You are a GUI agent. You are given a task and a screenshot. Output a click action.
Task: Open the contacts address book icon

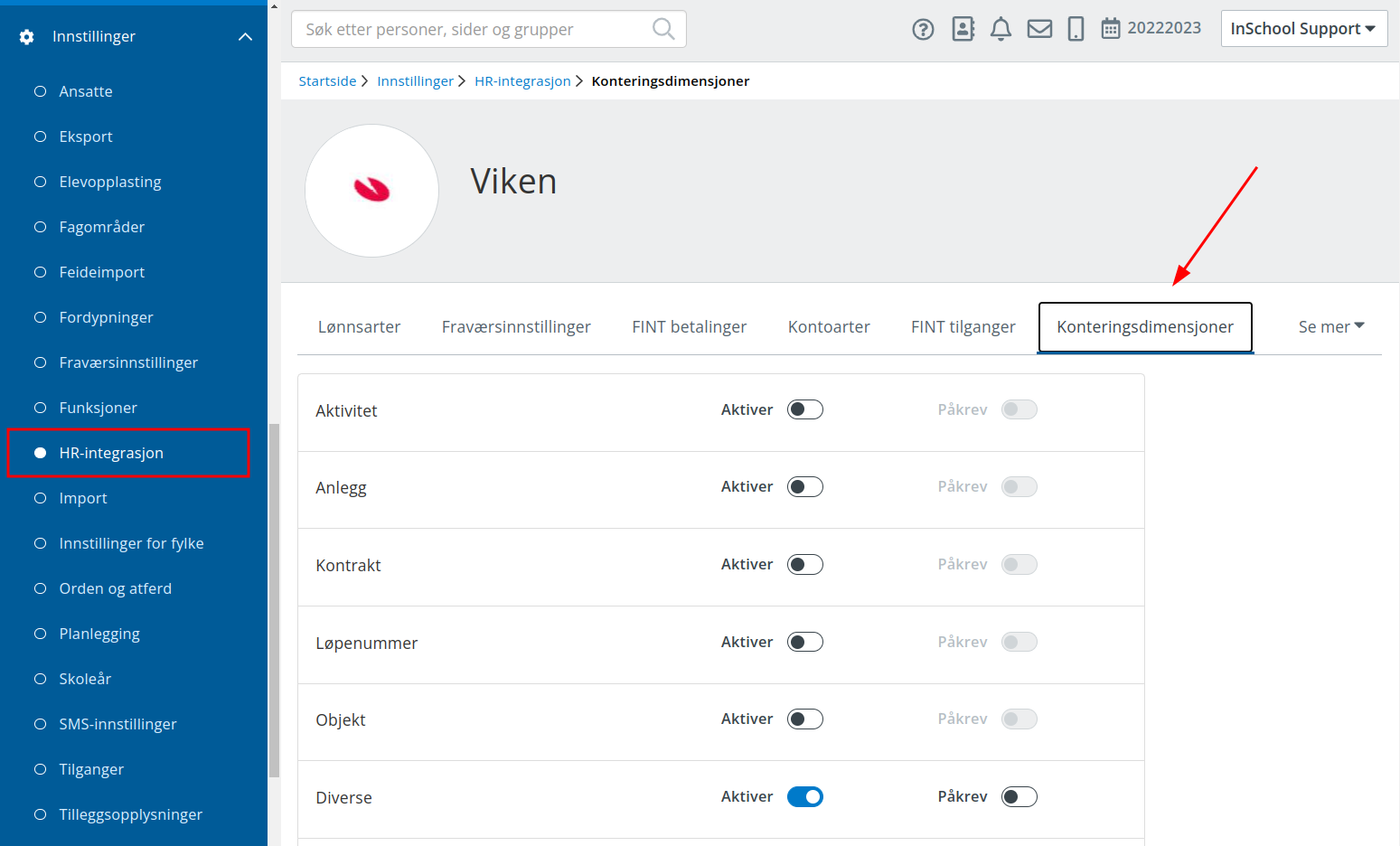click(x=963, y=30)
